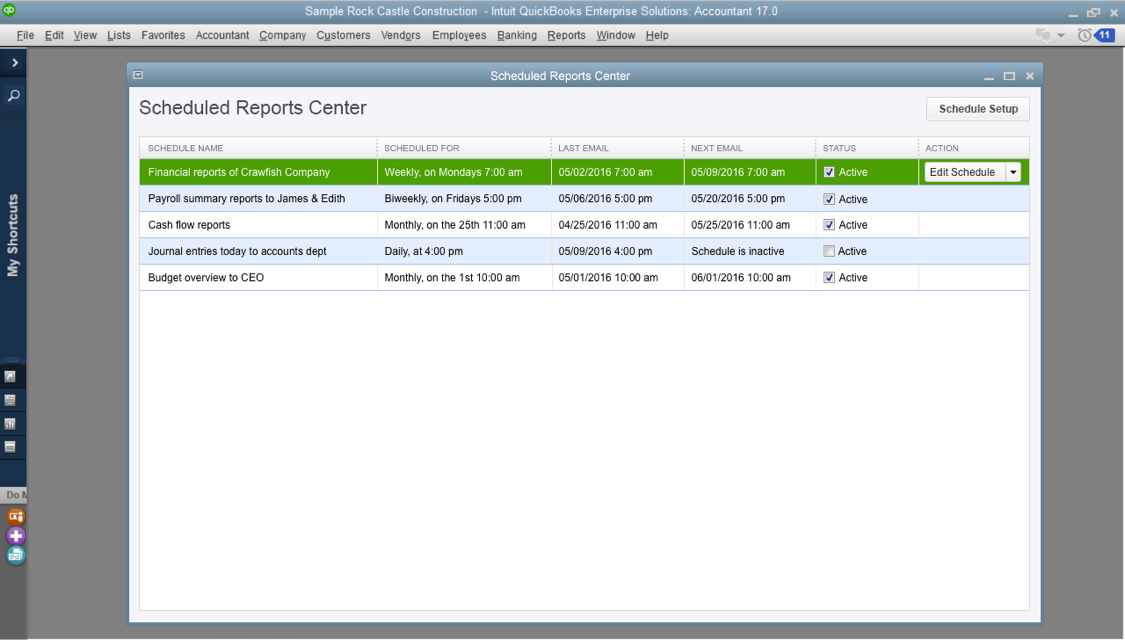Click the sidebar search magnifier icon
The image size is (1125, 640).
(x=14, y=96)
